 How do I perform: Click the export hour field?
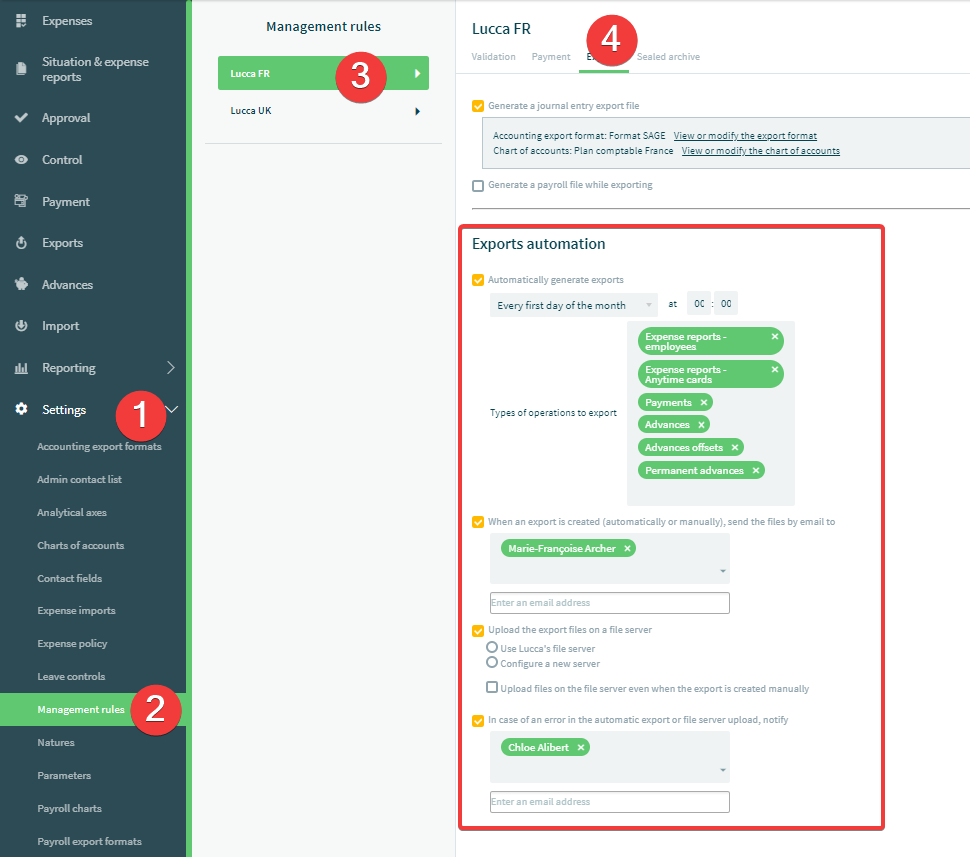[699, 304]
